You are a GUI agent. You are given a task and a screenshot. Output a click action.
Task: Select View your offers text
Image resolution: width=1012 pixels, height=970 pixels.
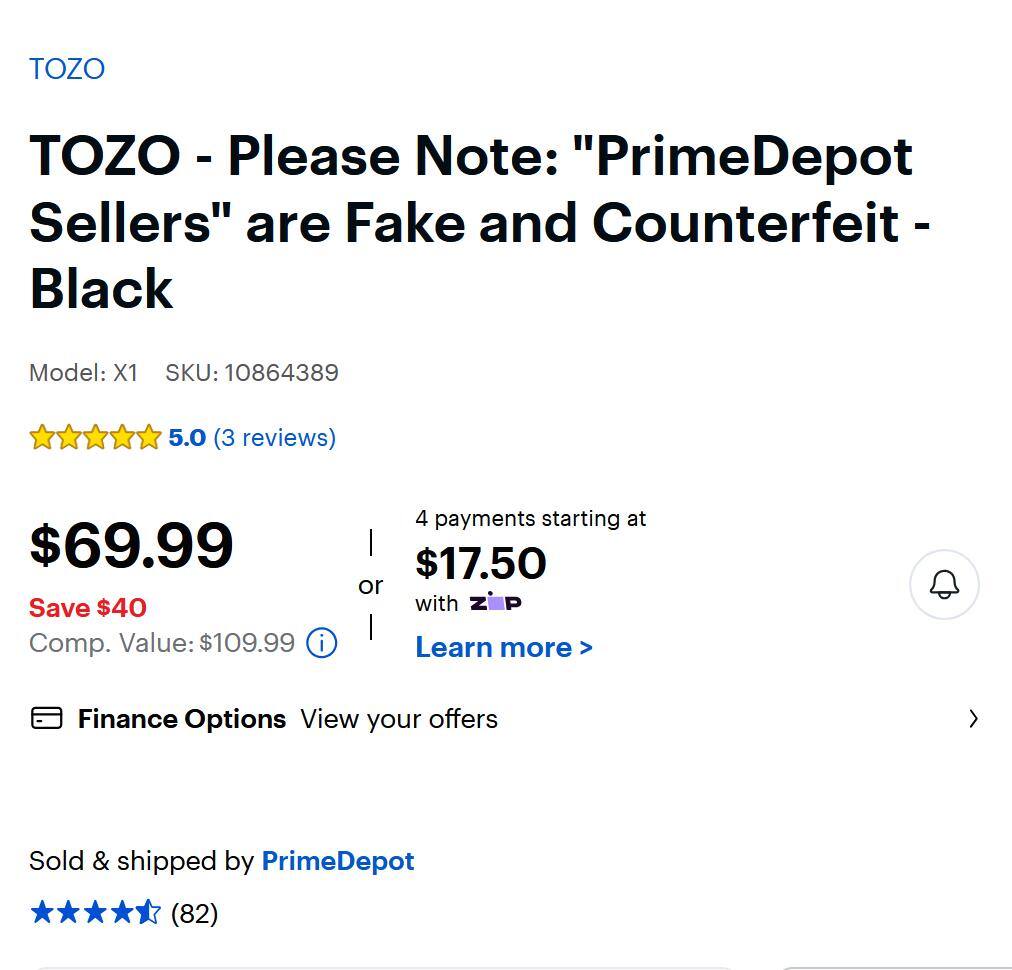[x=399, y=719]
